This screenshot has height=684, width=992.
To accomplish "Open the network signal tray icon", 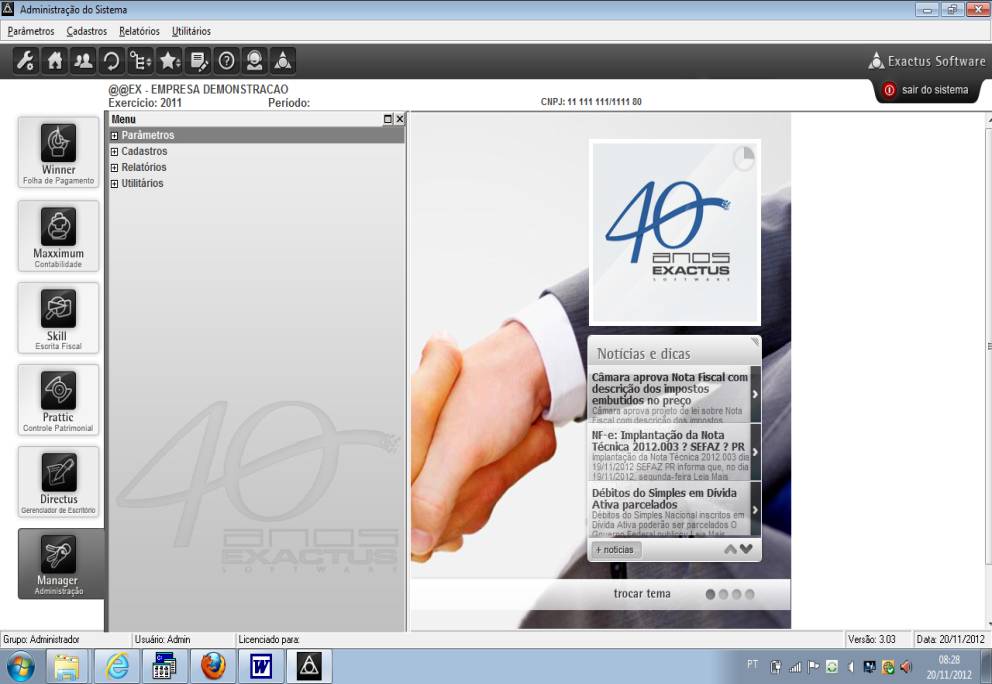I will 795,666.
